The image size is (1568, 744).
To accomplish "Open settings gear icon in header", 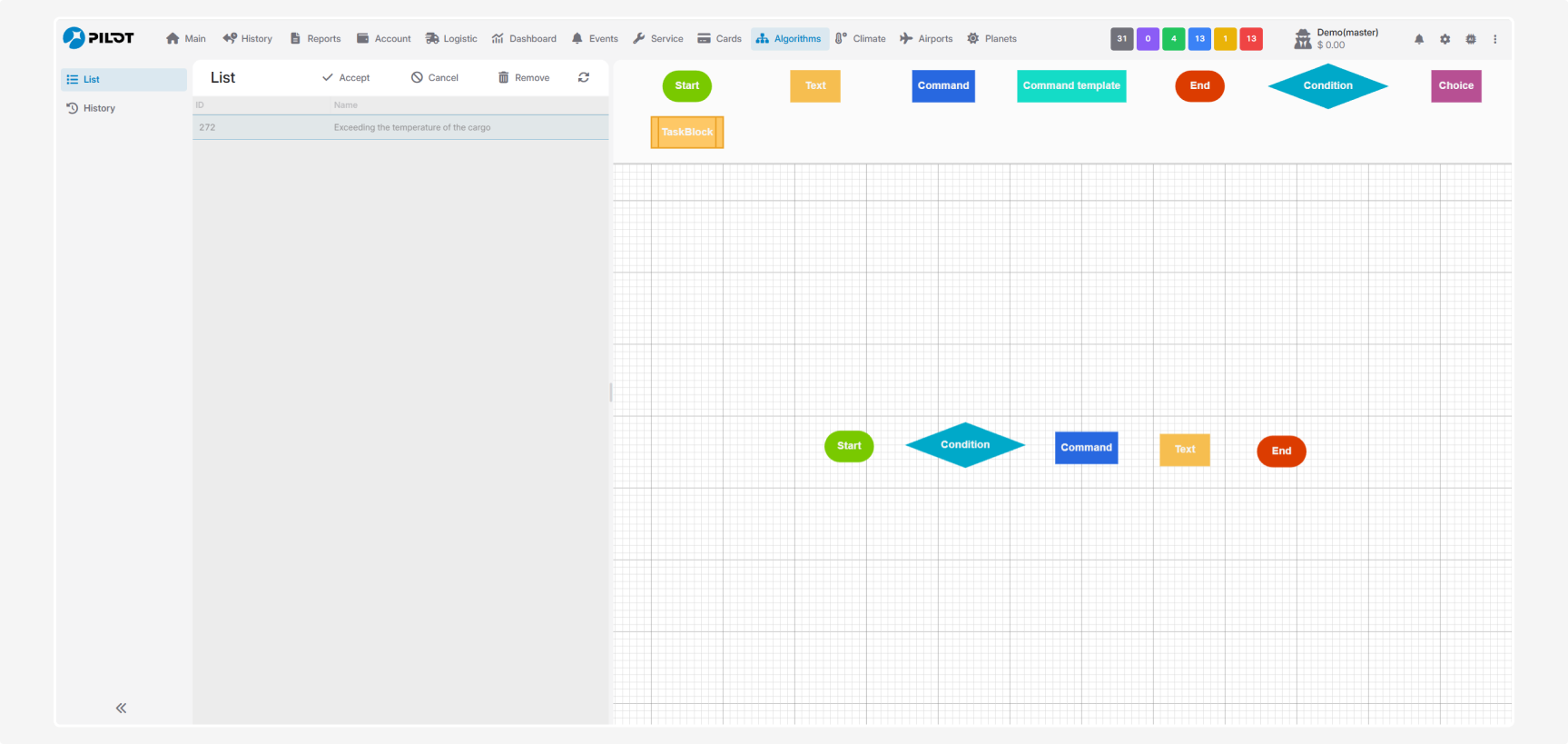I will pos(1445,39).
